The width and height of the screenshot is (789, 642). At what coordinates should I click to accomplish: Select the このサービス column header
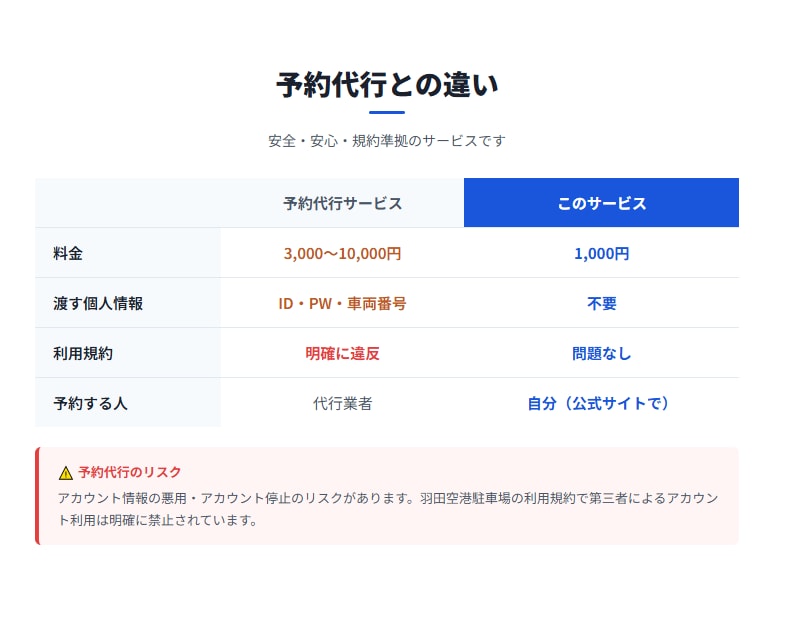coord(601,203)
